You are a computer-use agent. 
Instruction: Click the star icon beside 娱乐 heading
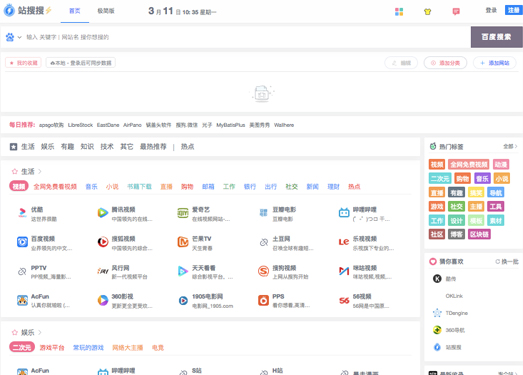[x=15, y=332]
